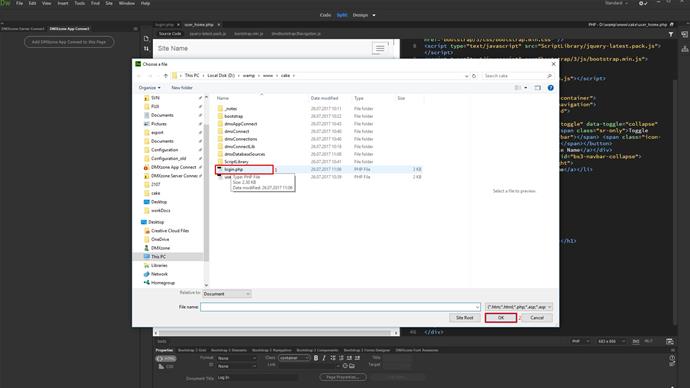Select the ScriptLibrary folder
690x388 pixels.
point(236,161)
